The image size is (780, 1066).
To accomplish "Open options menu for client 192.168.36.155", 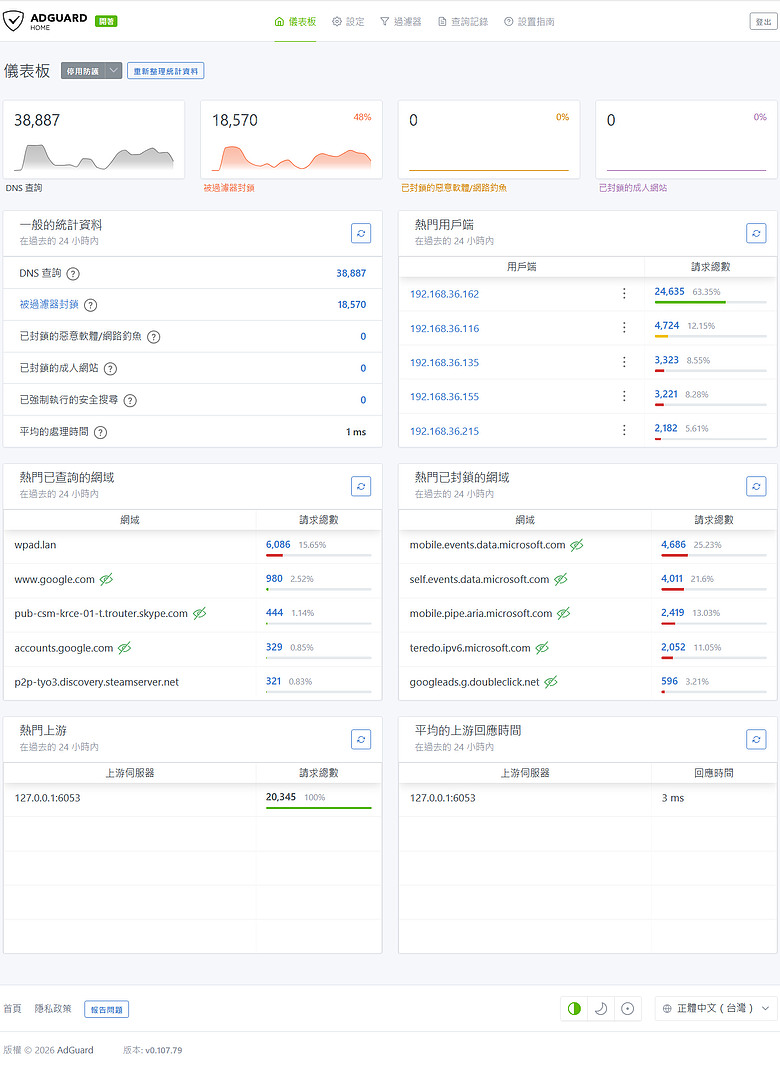I will pos(624,396).
